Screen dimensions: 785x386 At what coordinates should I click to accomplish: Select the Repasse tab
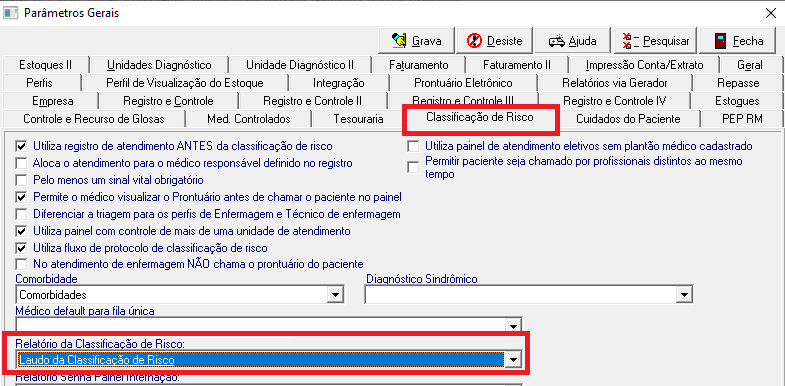[738, 83]
